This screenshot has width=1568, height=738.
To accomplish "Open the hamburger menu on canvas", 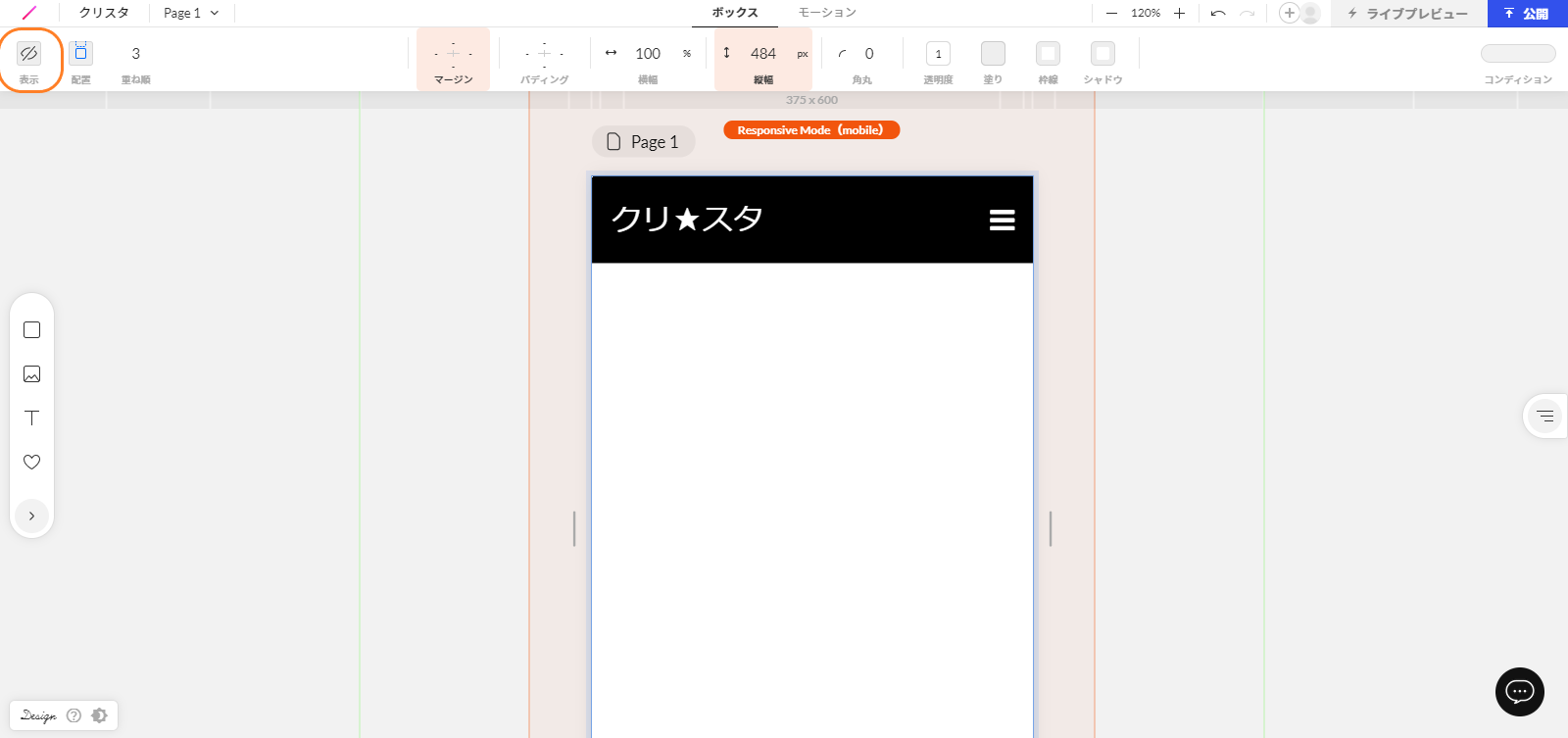I will [x=1002, y=220].
